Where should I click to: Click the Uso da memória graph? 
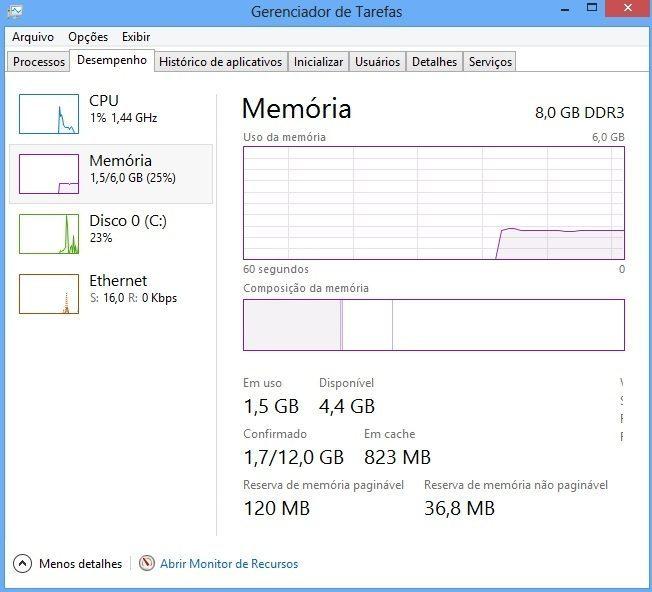433,203
